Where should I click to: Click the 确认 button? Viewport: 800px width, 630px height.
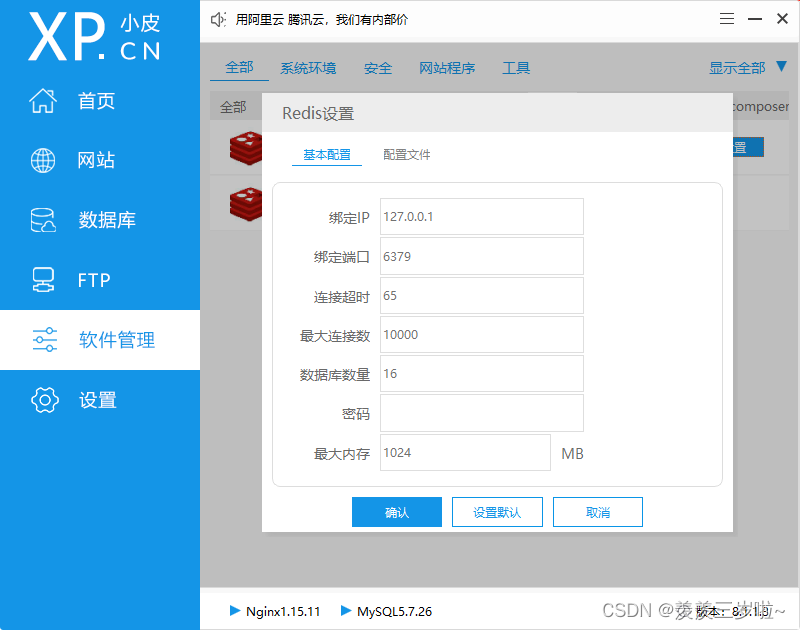click(396, 512)
